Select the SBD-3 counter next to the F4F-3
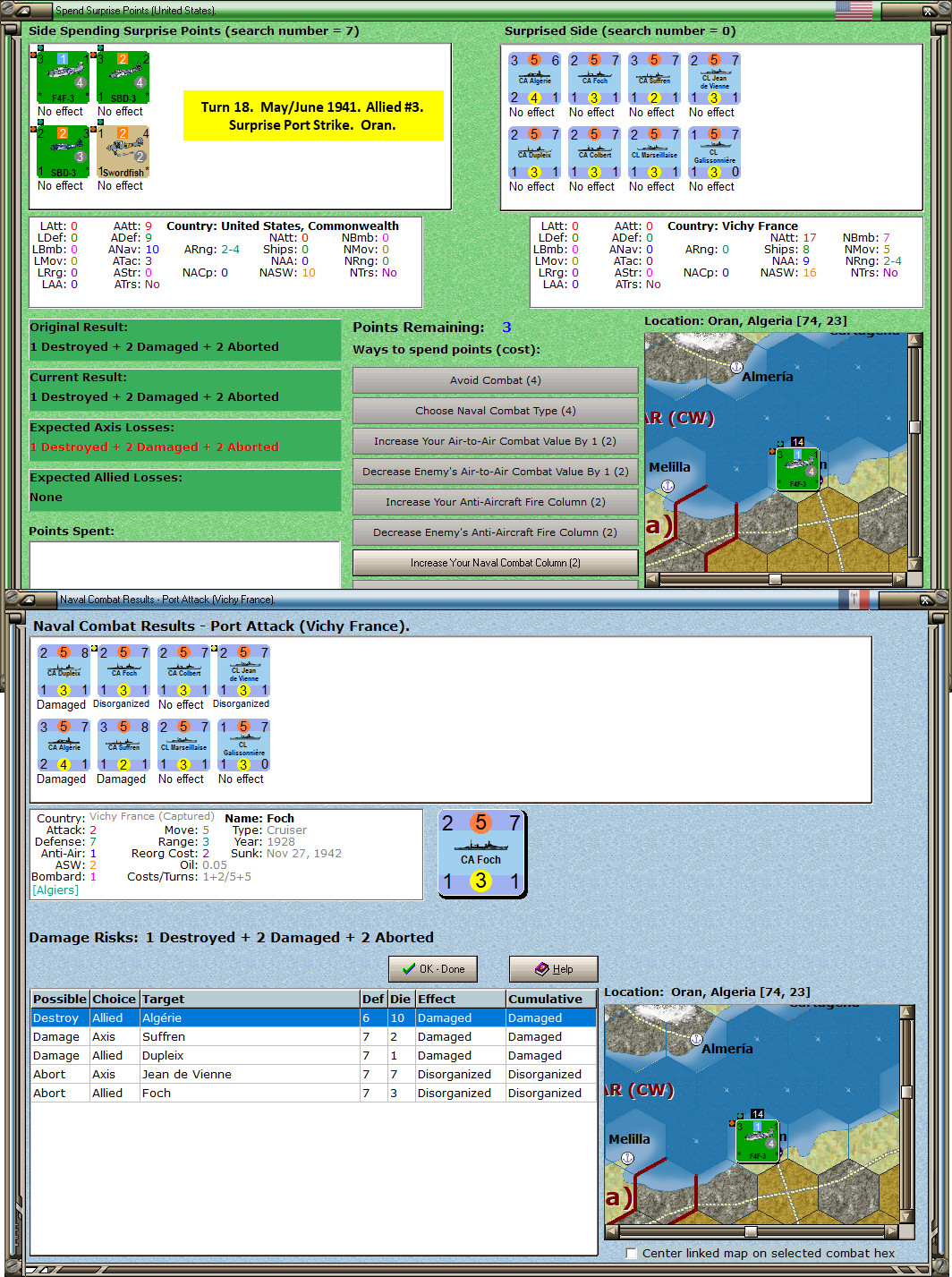Screen dimensions: 952x1277 click(123, 78)
